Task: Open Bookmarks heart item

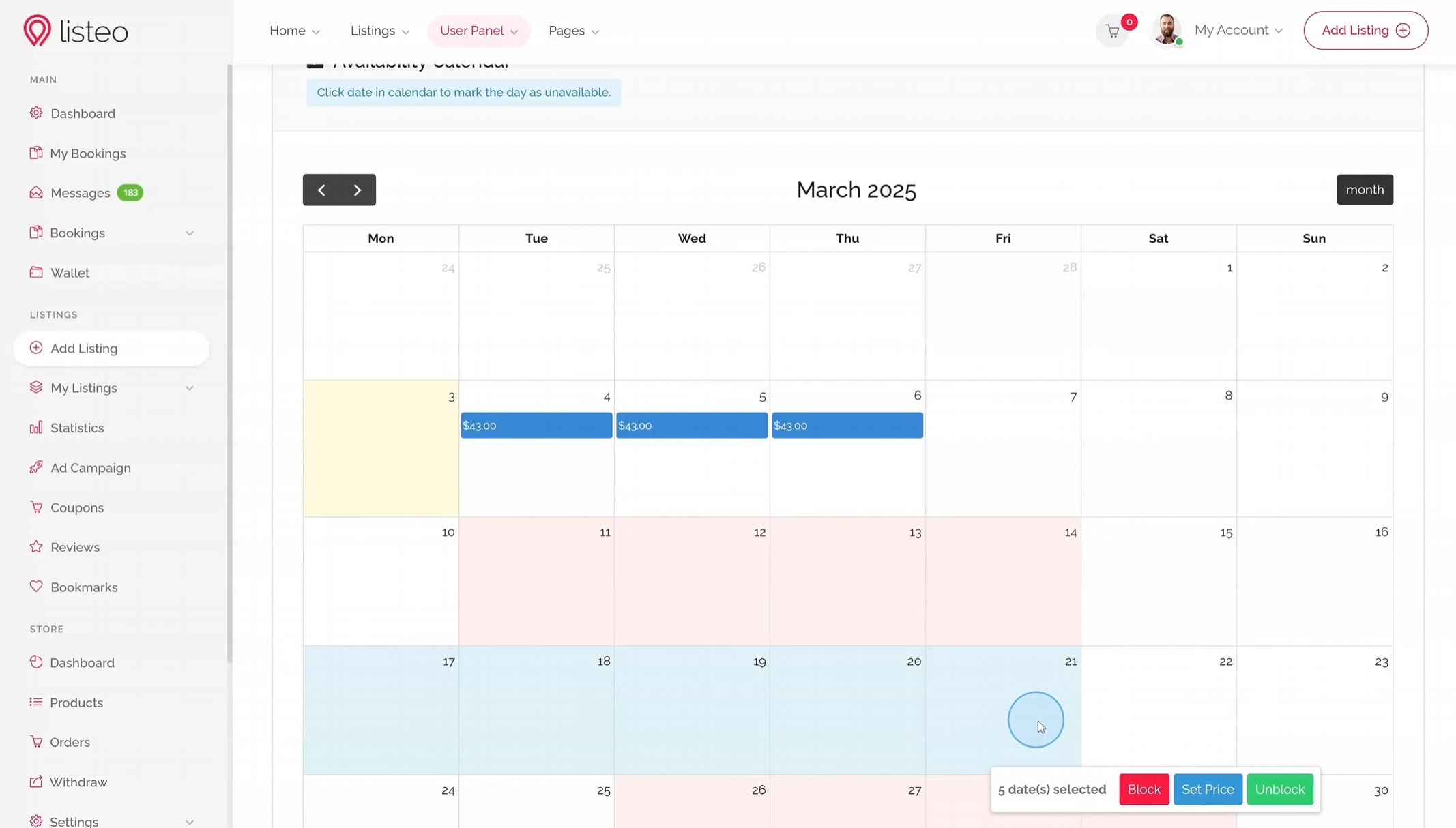Action: pos(83,587)
